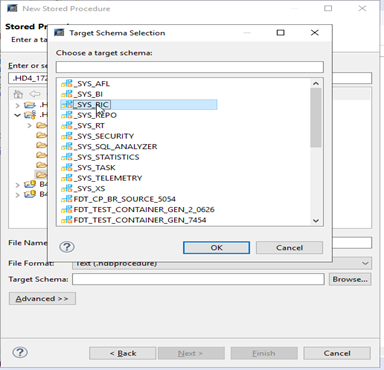This screenshot has width=384, height=370.
Task: Collapse second .H tree node in wizard
Action: pyautogui.click(x=18, y=115)
